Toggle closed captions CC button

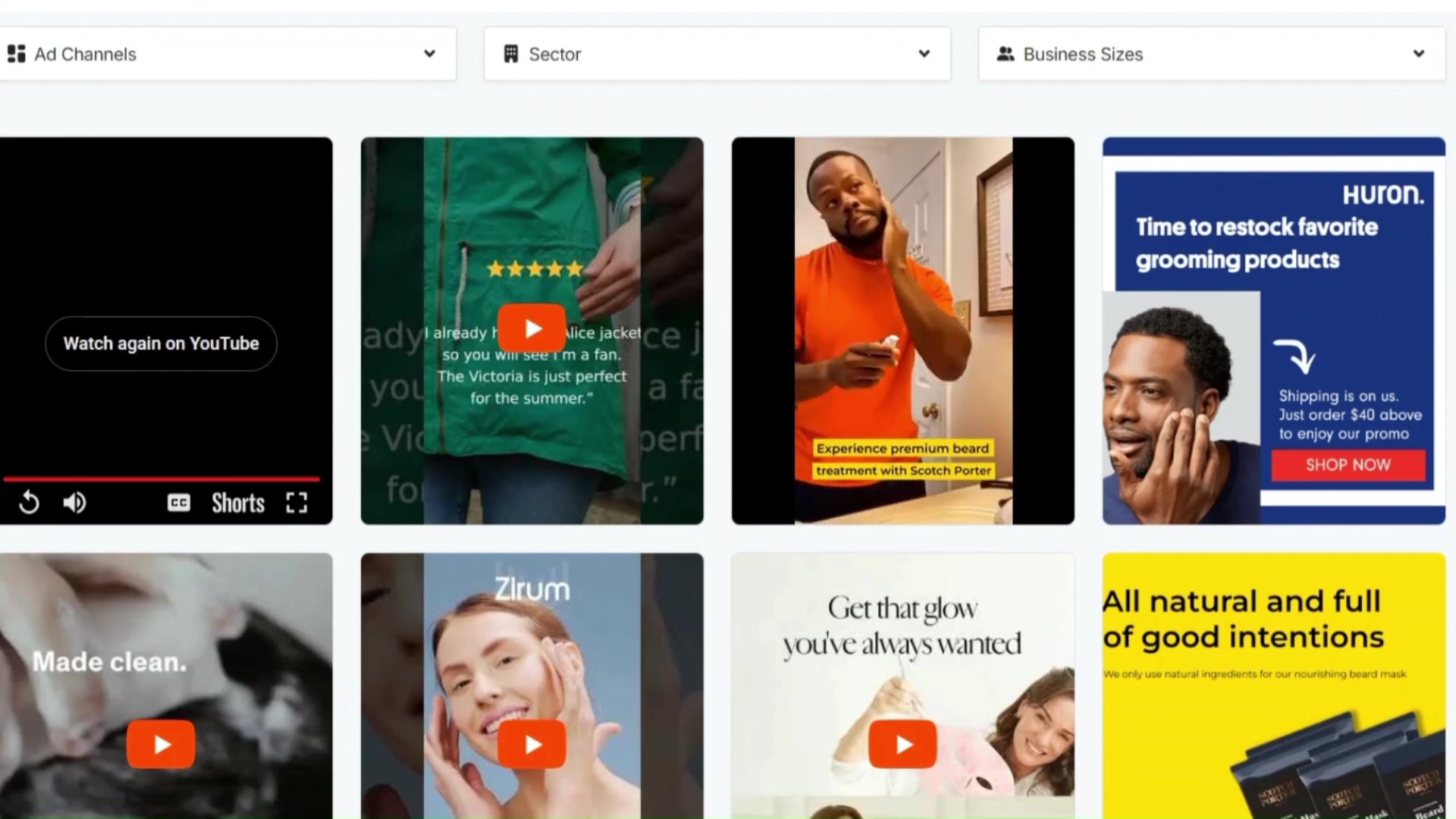[x=179, y=503]
